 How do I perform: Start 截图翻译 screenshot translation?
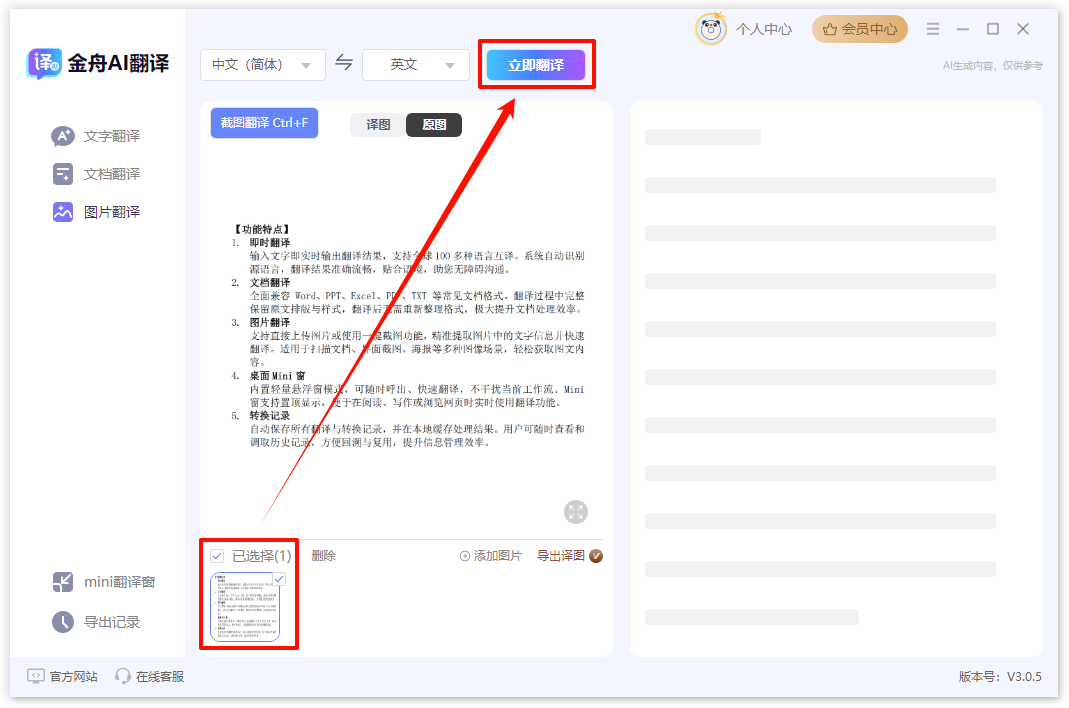coord(263,122)
